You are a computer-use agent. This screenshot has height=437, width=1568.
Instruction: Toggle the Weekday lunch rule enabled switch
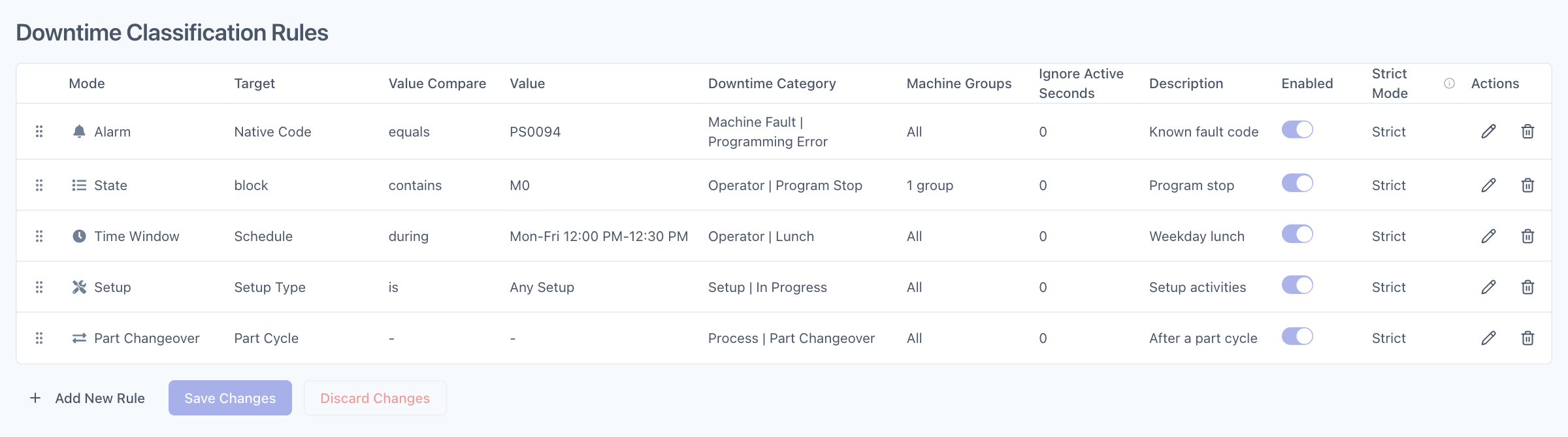[x=1297, y=234]
